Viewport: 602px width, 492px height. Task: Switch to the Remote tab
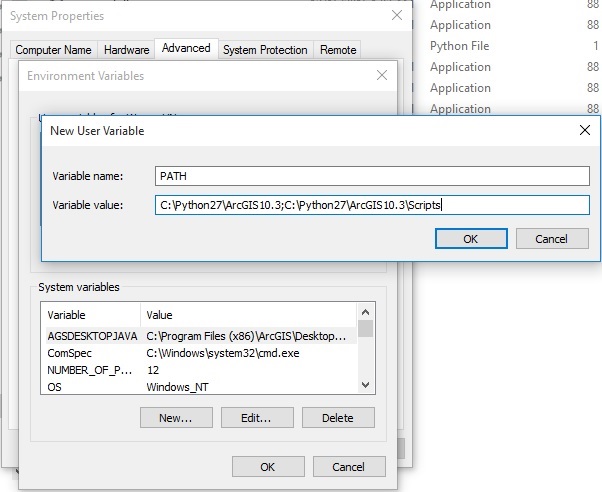coord(338,50)
